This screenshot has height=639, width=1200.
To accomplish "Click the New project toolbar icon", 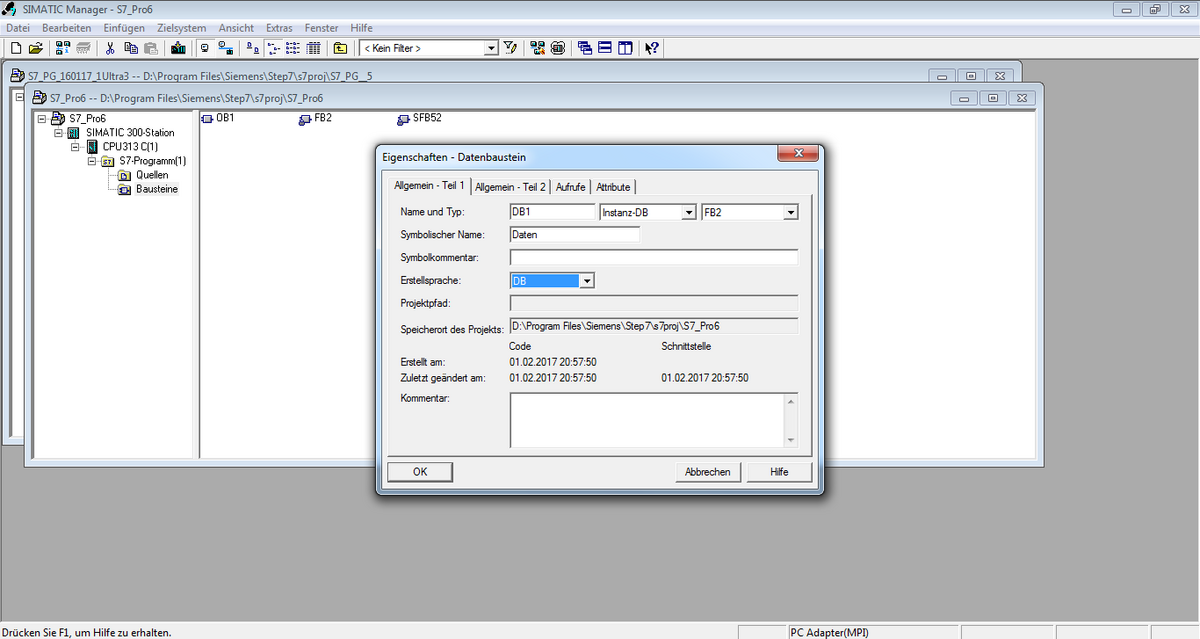I will pos(15,48).
